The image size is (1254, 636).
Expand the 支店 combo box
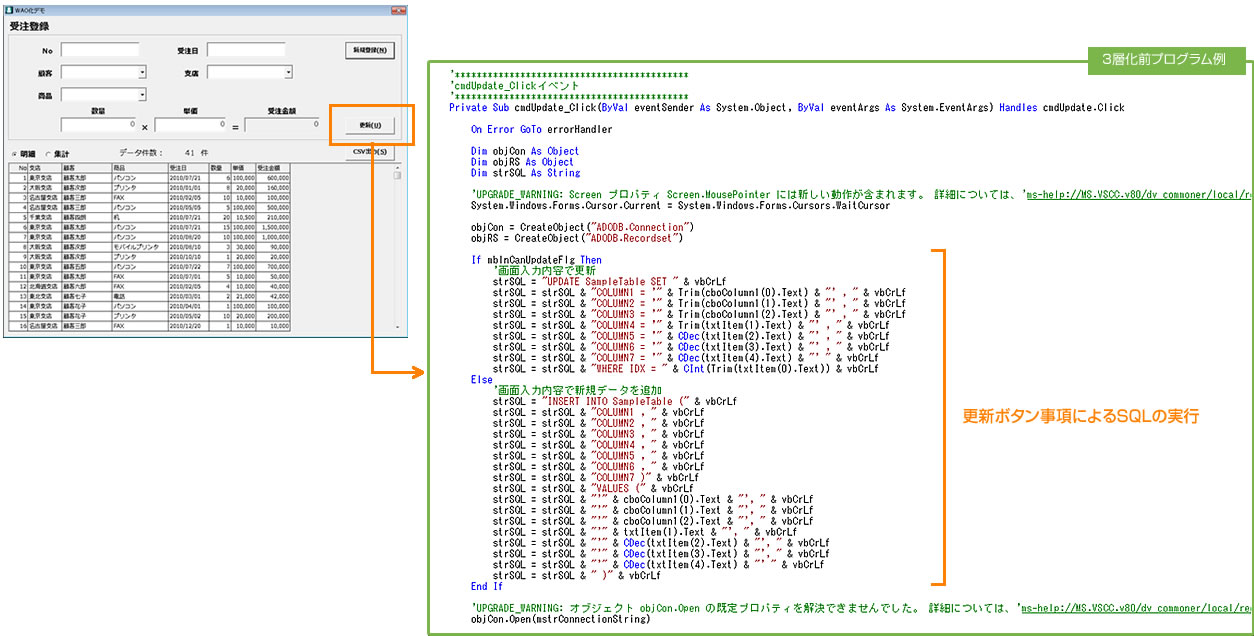(x=288, y=72)
